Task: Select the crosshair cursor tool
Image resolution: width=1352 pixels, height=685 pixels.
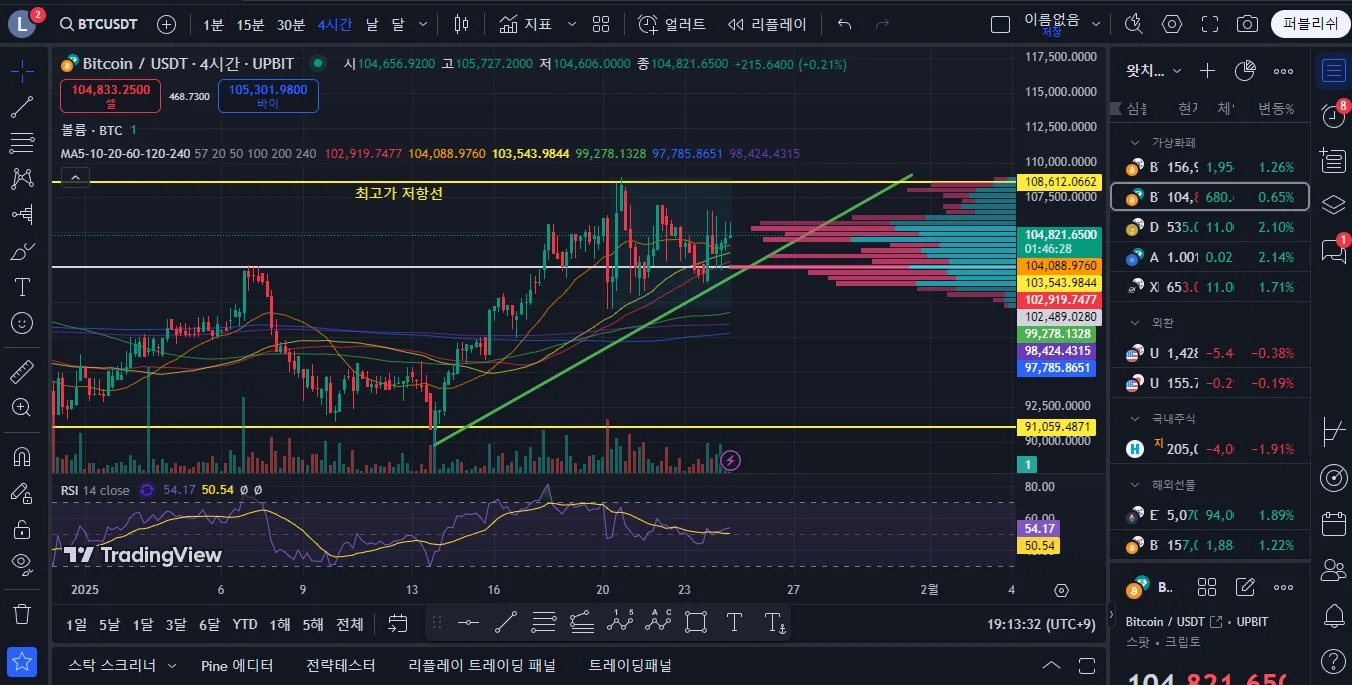Action: pyautogui.click(x=22, y=70)
